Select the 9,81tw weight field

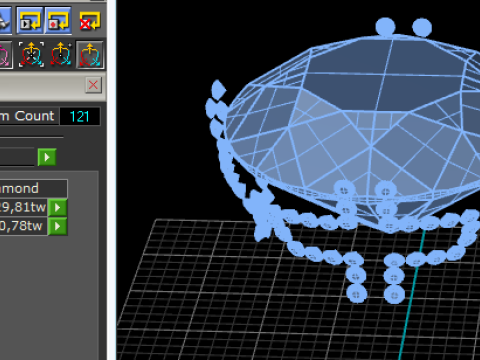[23, 207]
